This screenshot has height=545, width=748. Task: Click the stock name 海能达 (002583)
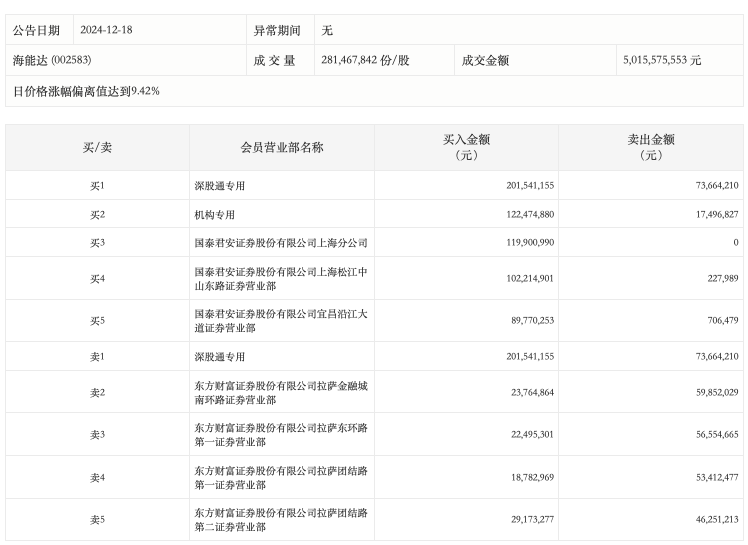(52, 60)
